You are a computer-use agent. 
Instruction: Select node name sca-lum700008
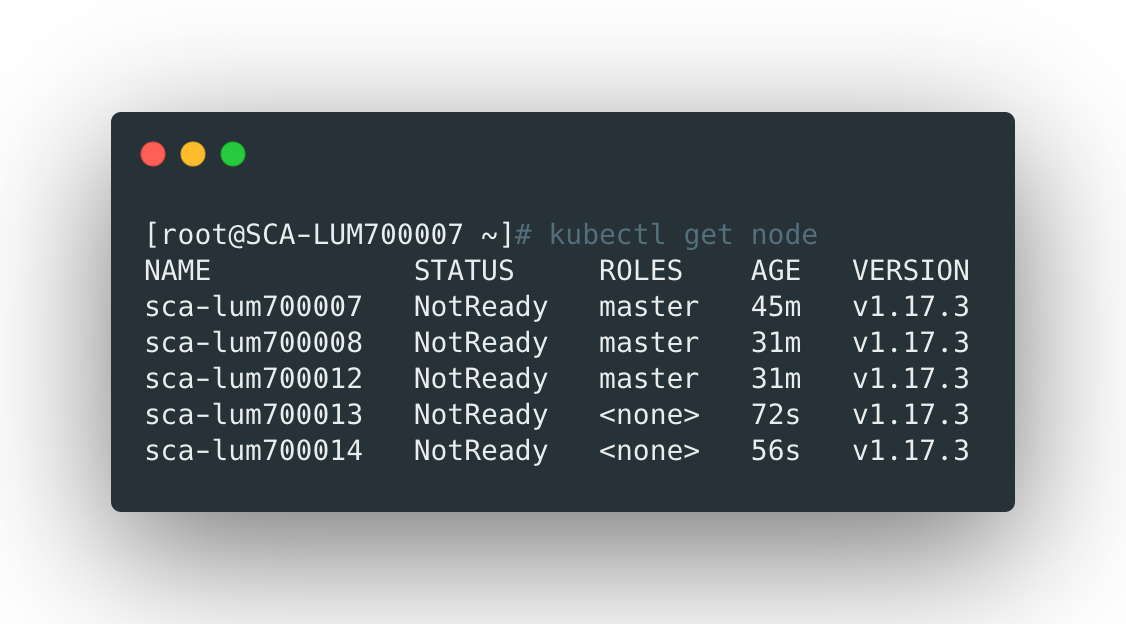point(254,343)
